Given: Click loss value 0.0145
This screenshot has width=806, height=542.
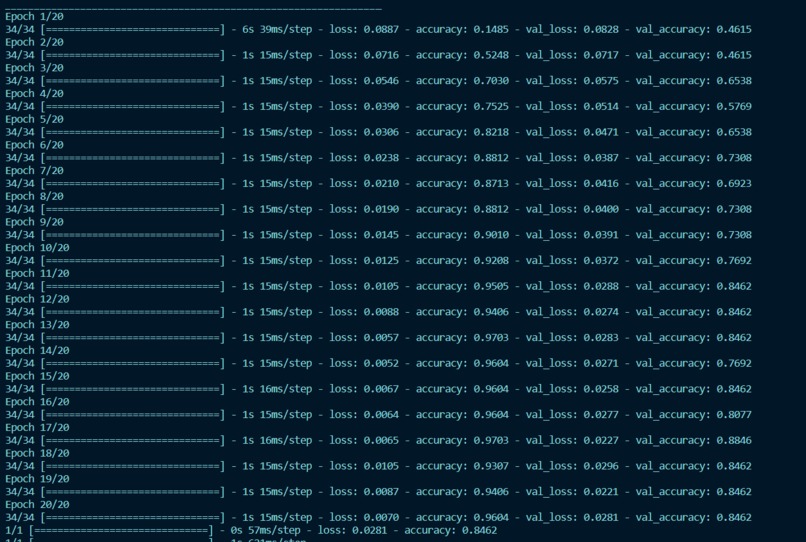Looking at the screenshot, I should coord(381,235).
